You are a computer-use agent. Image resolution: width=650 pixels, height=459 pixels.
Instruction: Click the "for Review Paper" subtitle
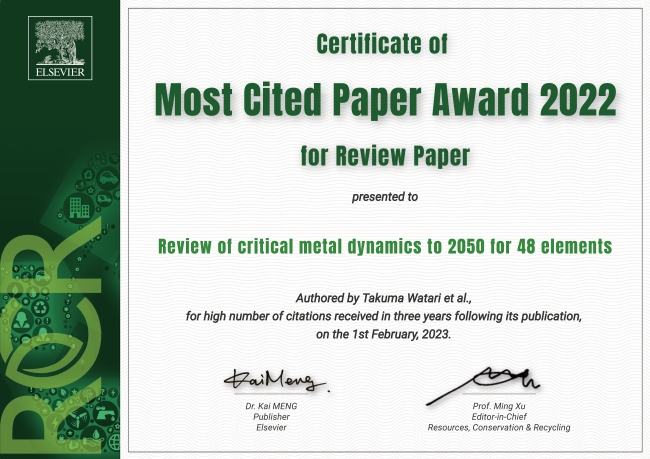[384, 155]
